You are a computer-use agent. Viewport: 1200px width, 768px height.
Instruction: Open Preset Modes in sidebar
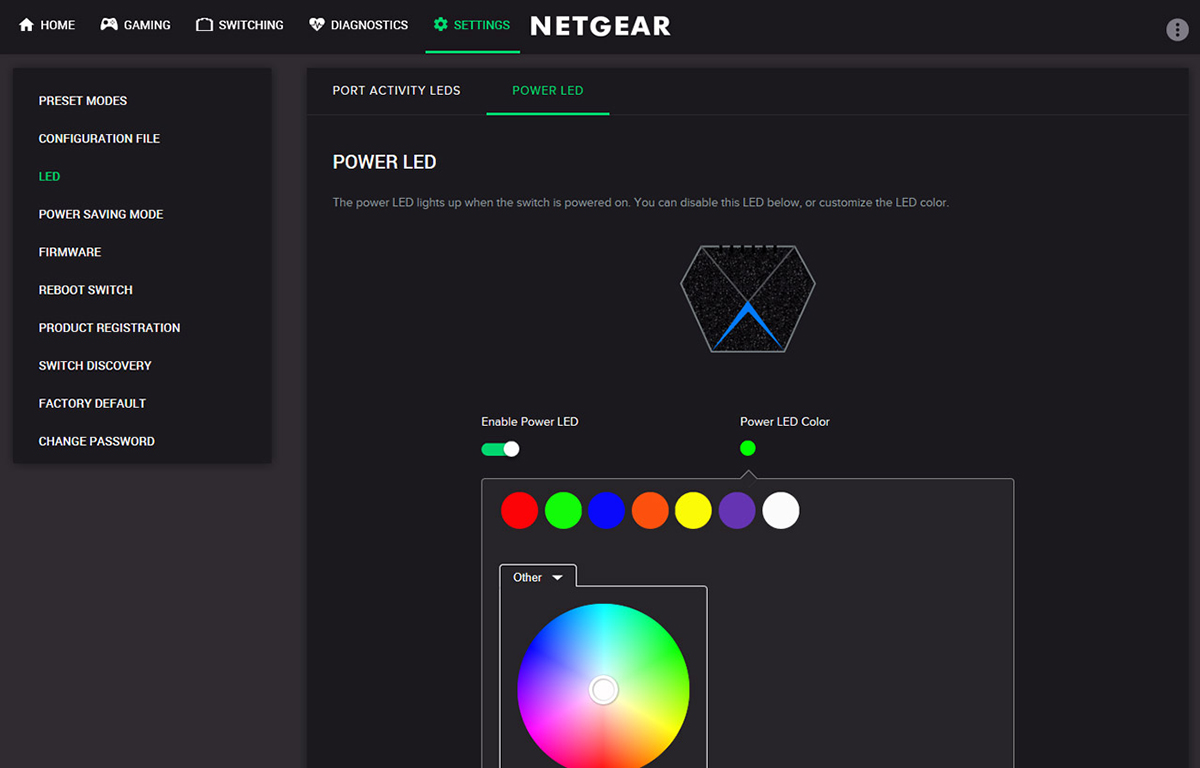(x=83, y=101)
